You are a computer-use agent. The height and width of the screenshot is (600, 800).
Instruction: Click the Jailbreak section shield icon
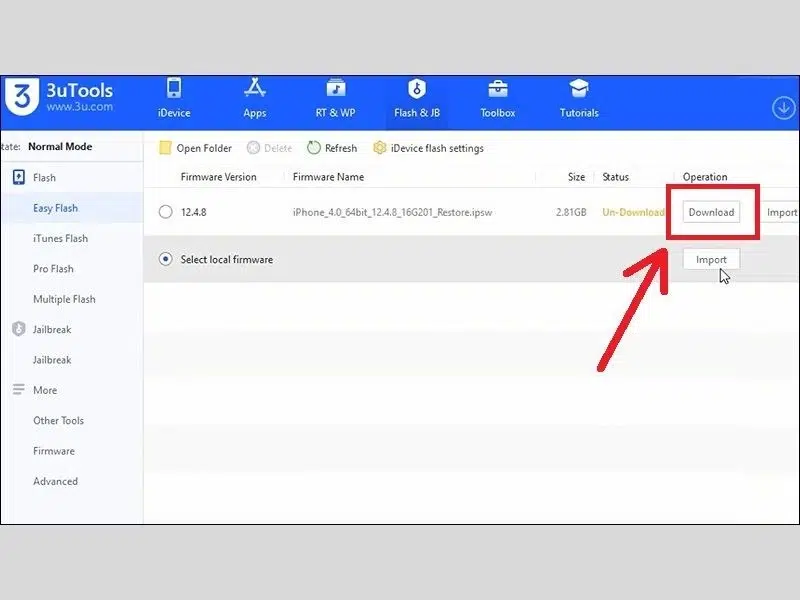coord(19,329)
